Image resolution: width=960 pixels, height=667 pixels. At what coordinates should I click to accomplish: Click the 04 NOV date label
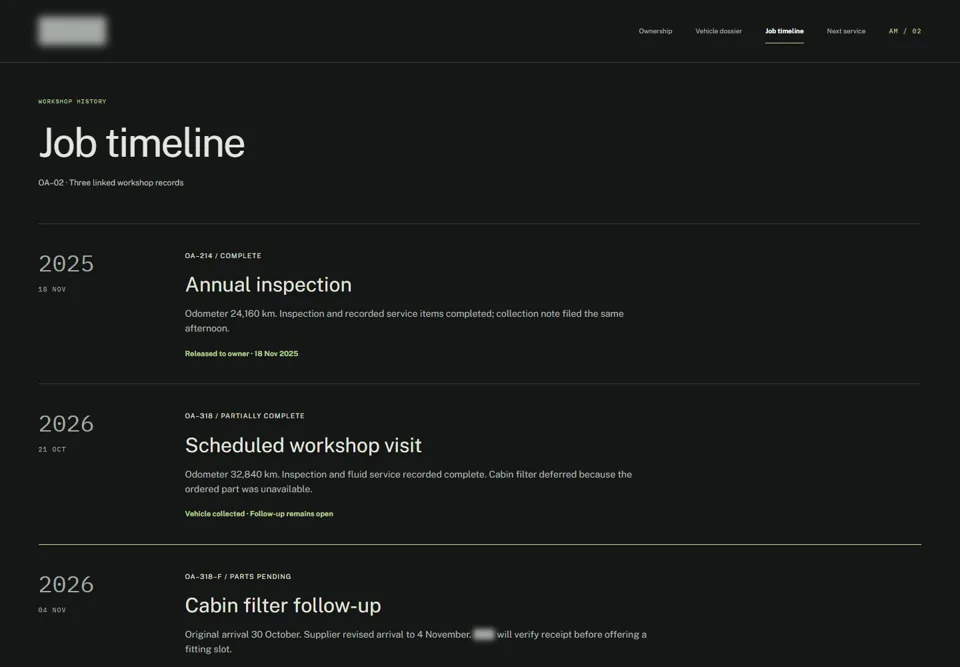[52, 610]
